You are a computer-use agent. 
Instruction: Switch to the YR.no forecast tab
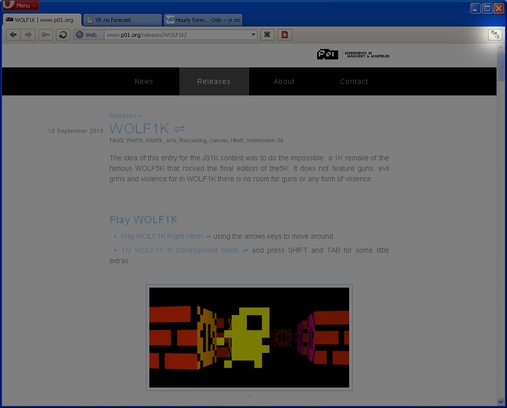pos(122,20)
